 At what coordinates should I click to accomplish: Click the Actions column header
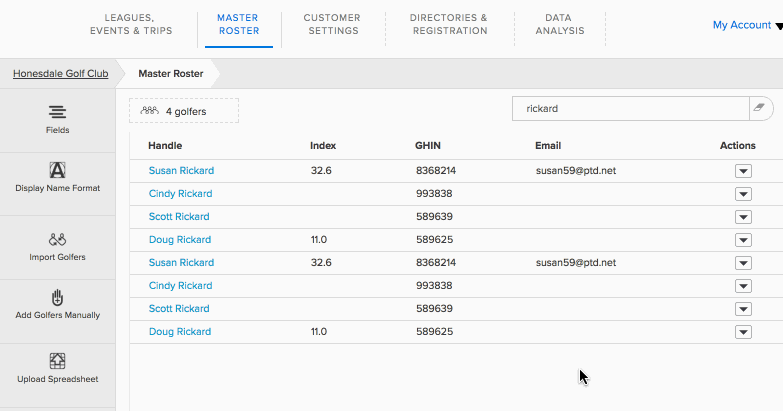coord(738,145)
